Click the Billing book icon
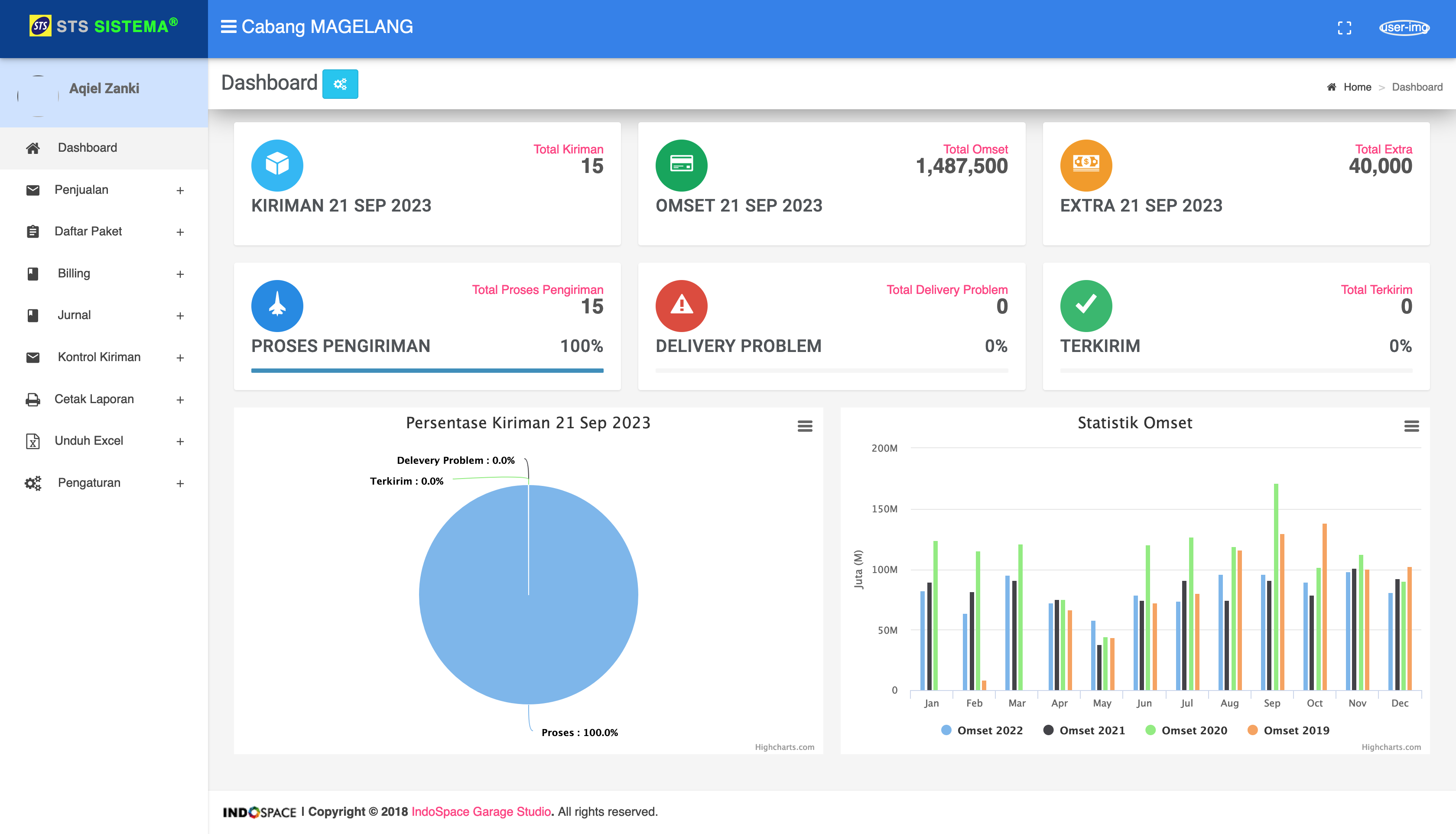Screen dimensions: 1456x834 [32, 274]
